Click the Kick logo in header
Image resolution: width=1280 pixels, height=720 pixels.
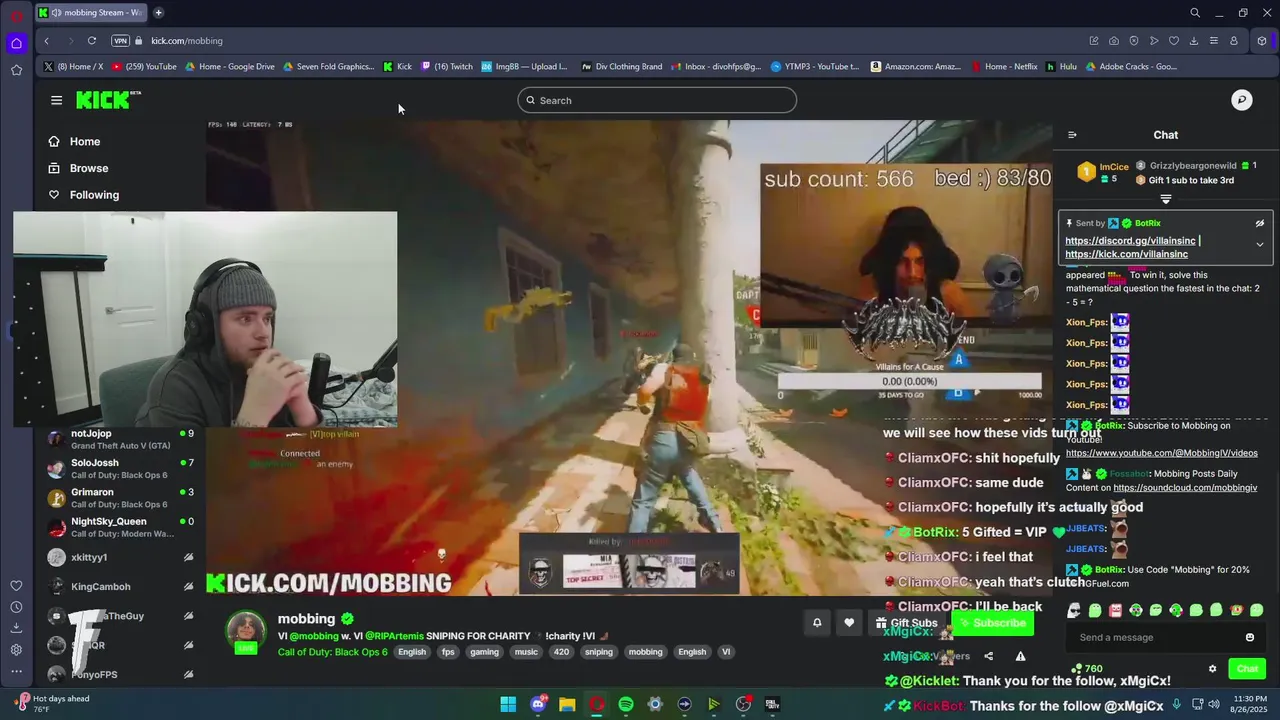pos(108,100)
